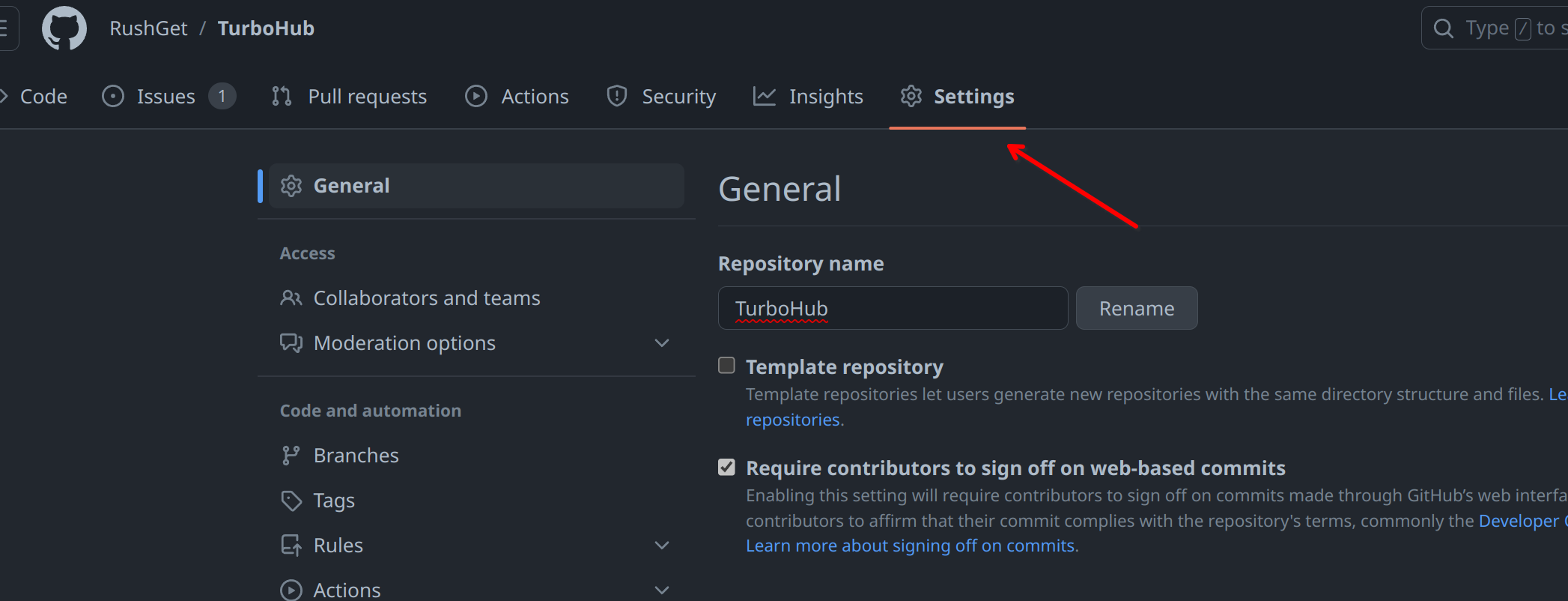Viewport: 1568px width, 601px height.
Task: Open Branches settings page
Action: point(476,456)
